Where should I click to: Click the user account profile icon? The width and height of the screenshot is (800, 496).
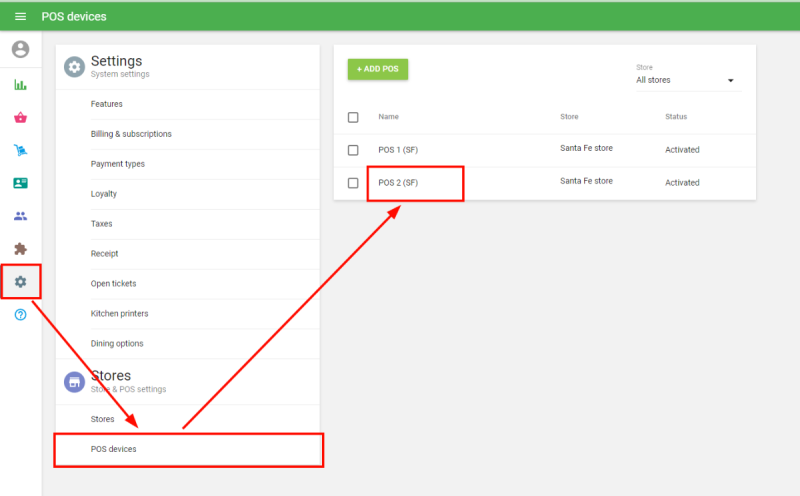tap(20, 49)
